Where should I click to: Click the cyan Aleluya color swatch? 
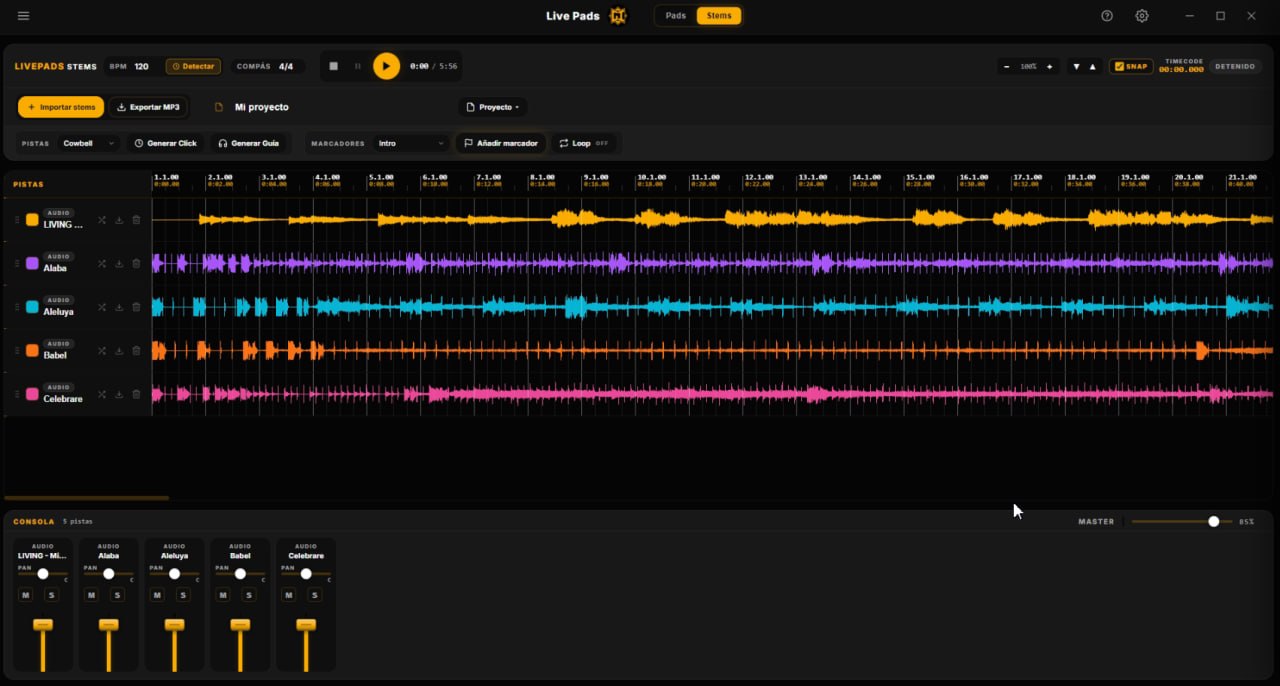[x=32, y=307]
